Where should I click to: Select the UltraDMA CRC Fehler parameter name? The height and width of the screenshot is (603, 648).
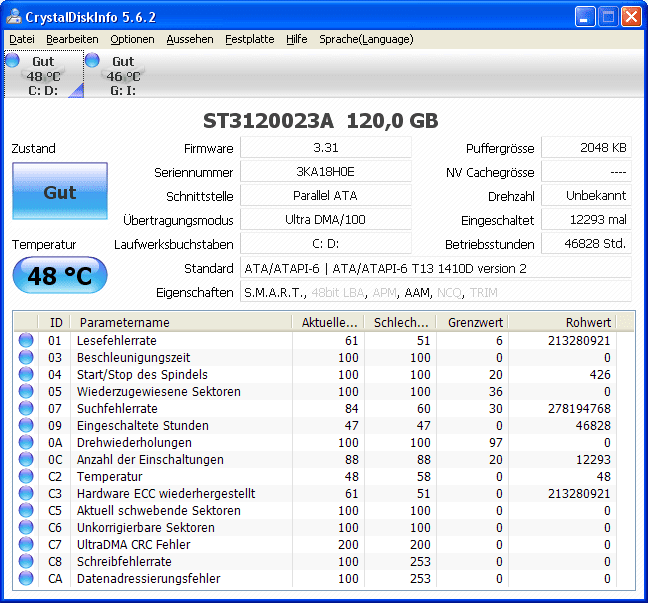(133, 544)
